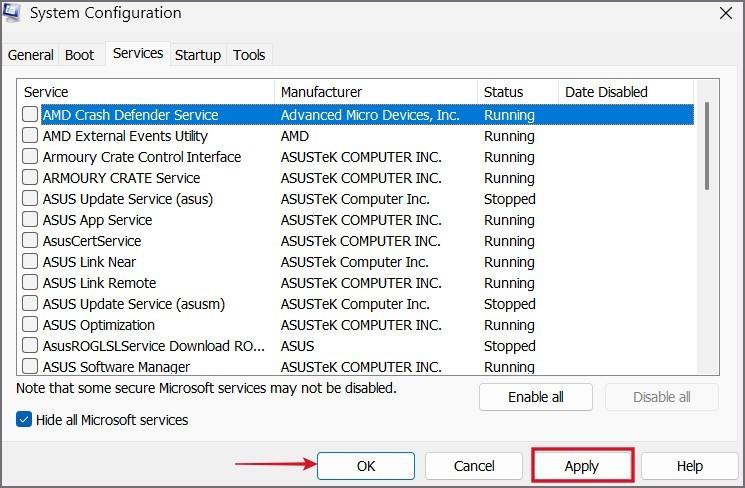Click Stopped status of ASUS Update Service (asus)
745x488 pixels.
(509, 199)
